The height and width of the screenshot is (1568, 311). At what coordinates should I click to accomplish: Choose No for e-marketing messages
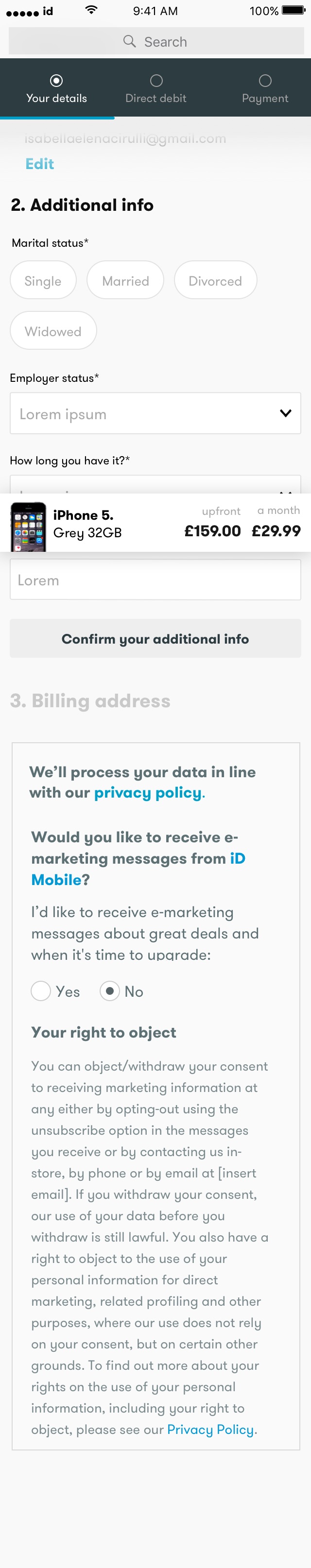point(109,991)
